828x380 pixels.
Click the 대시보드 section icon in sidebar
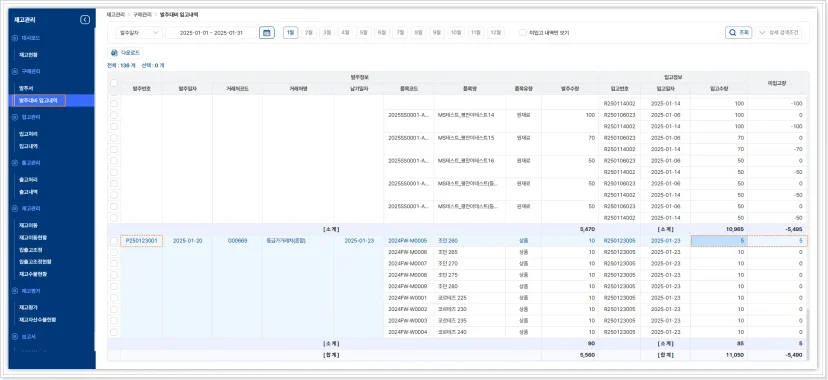tap(15, 38)
